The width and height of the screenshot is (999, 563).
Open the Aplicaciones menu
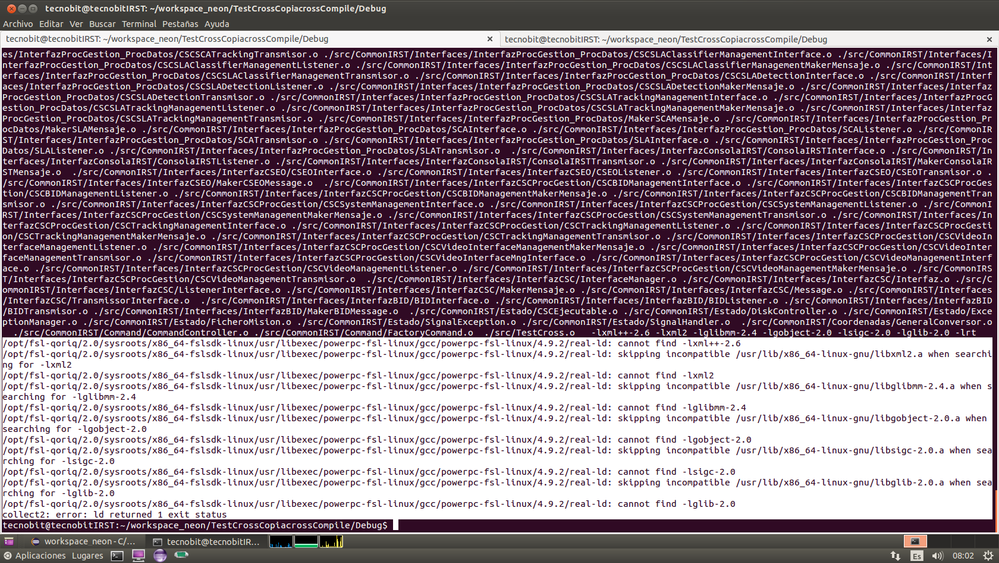[x=34, y=555]
